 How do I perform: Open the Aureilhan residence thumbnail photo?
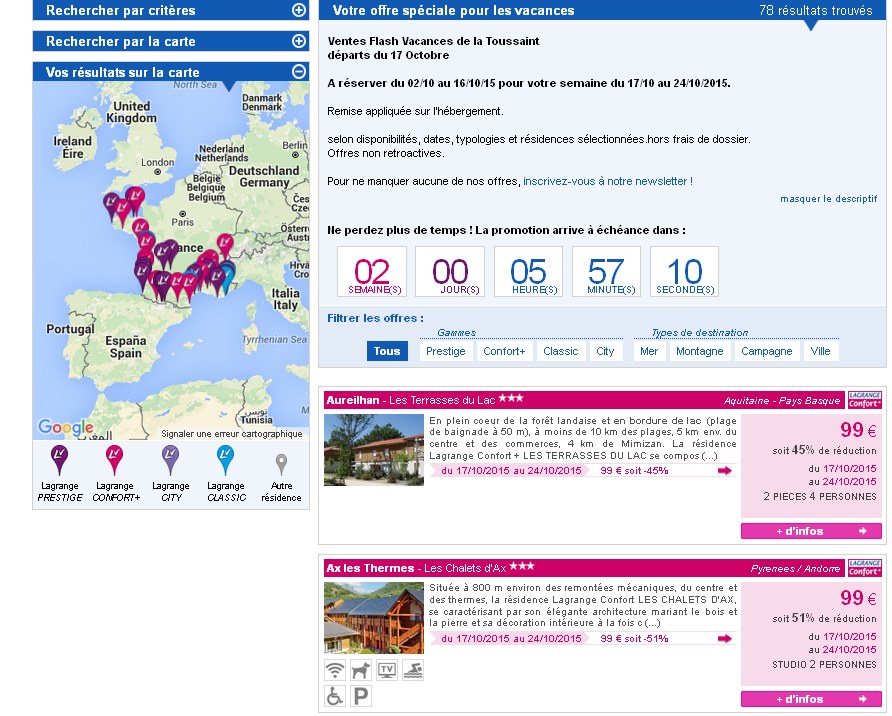360,450
